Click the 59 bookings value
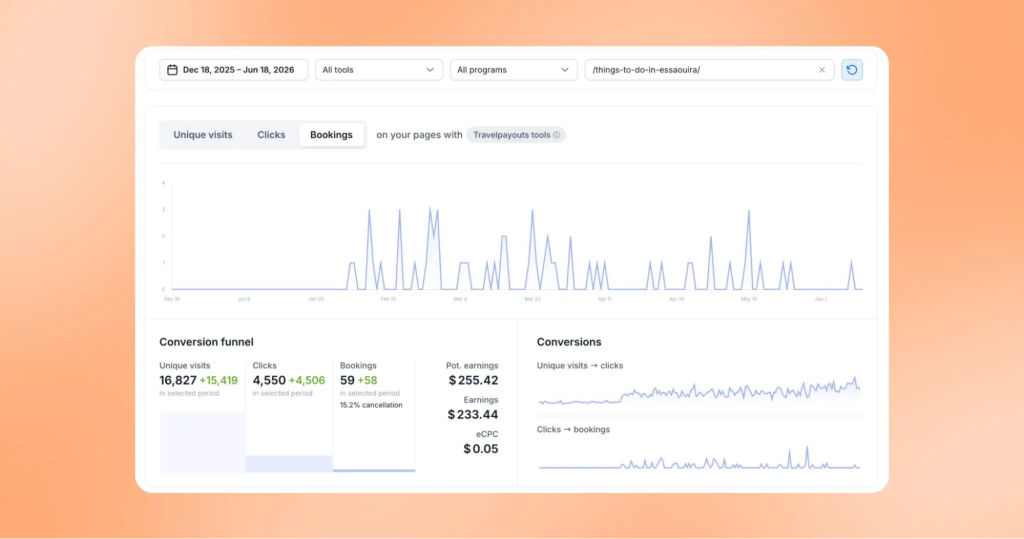The image size is (1024, 539). 347,380
